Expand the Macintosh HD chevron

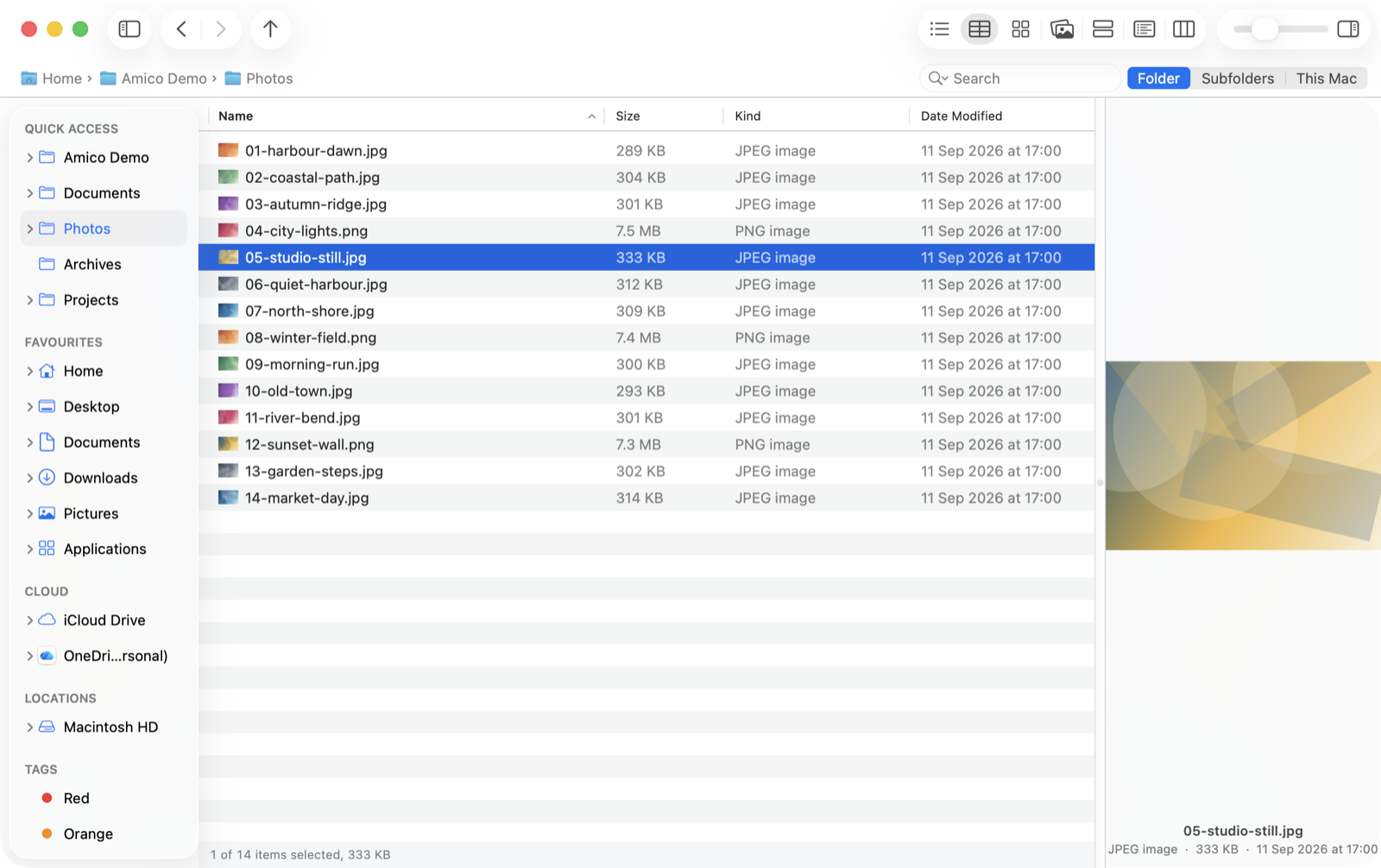[30, 727]
